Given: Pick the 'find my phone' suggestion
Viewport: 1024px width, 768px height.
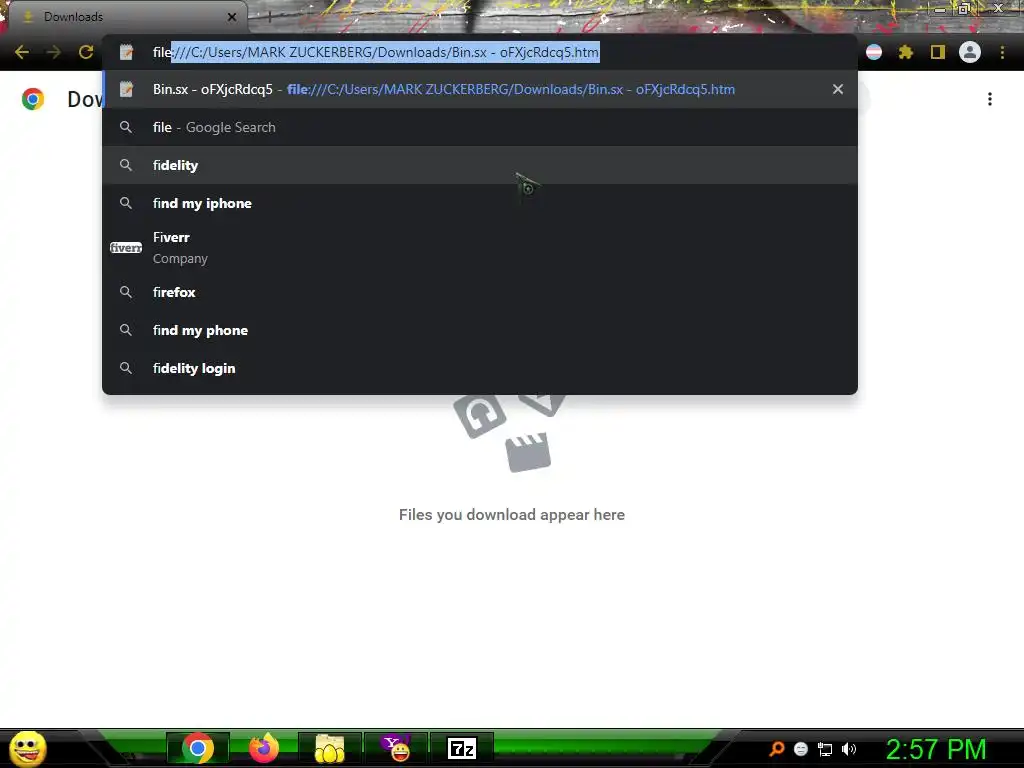Looking at the screenshot, I should [479, 330].
